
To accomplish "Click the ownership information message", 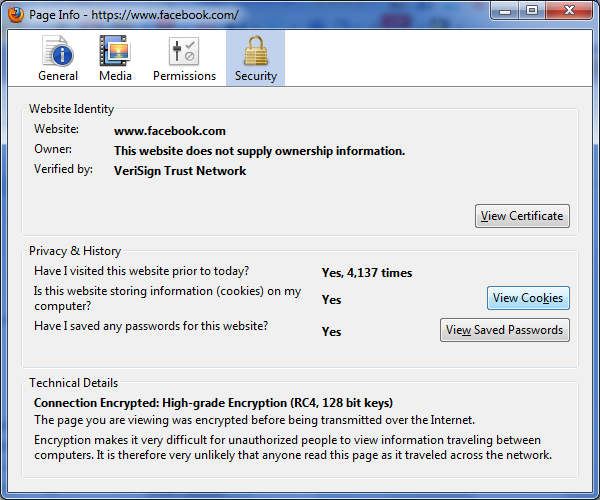I will coord(259,151).
